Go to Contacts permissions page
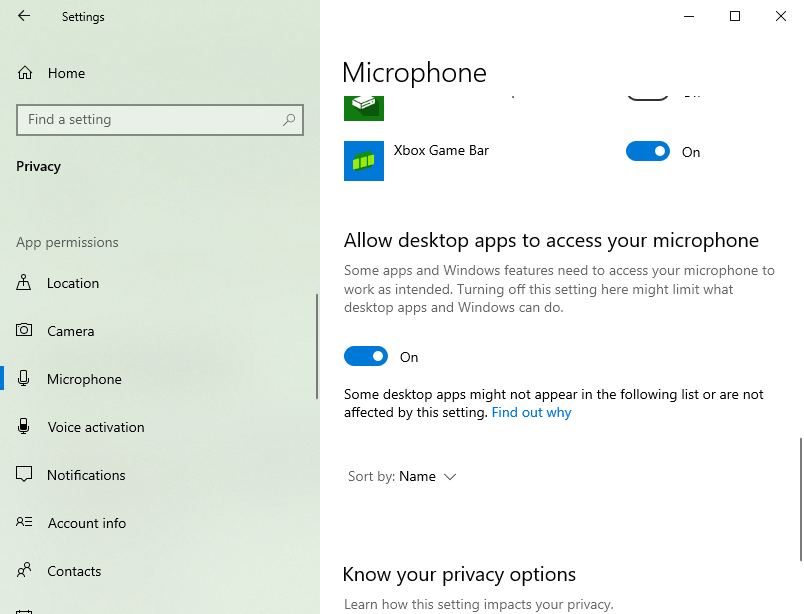Screen dimensions: 804x614 click(x=74, y=571)
